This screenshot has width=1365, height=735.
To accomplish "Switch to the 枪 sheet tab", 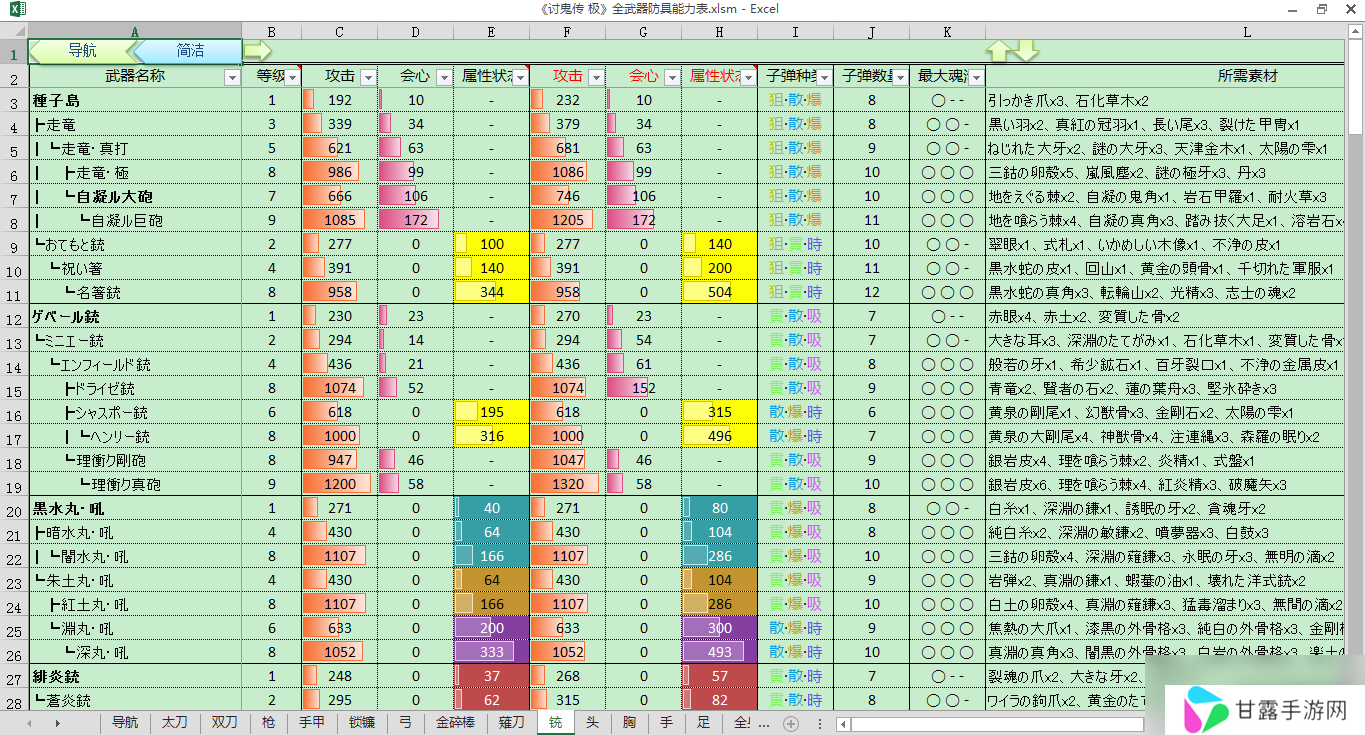I will click(268, 722).
